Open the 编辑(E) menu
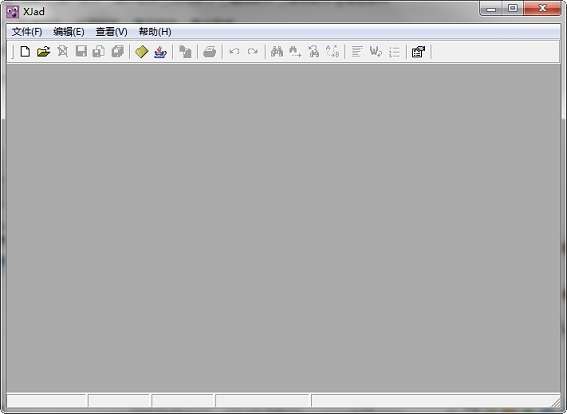 tap(69, 32)
